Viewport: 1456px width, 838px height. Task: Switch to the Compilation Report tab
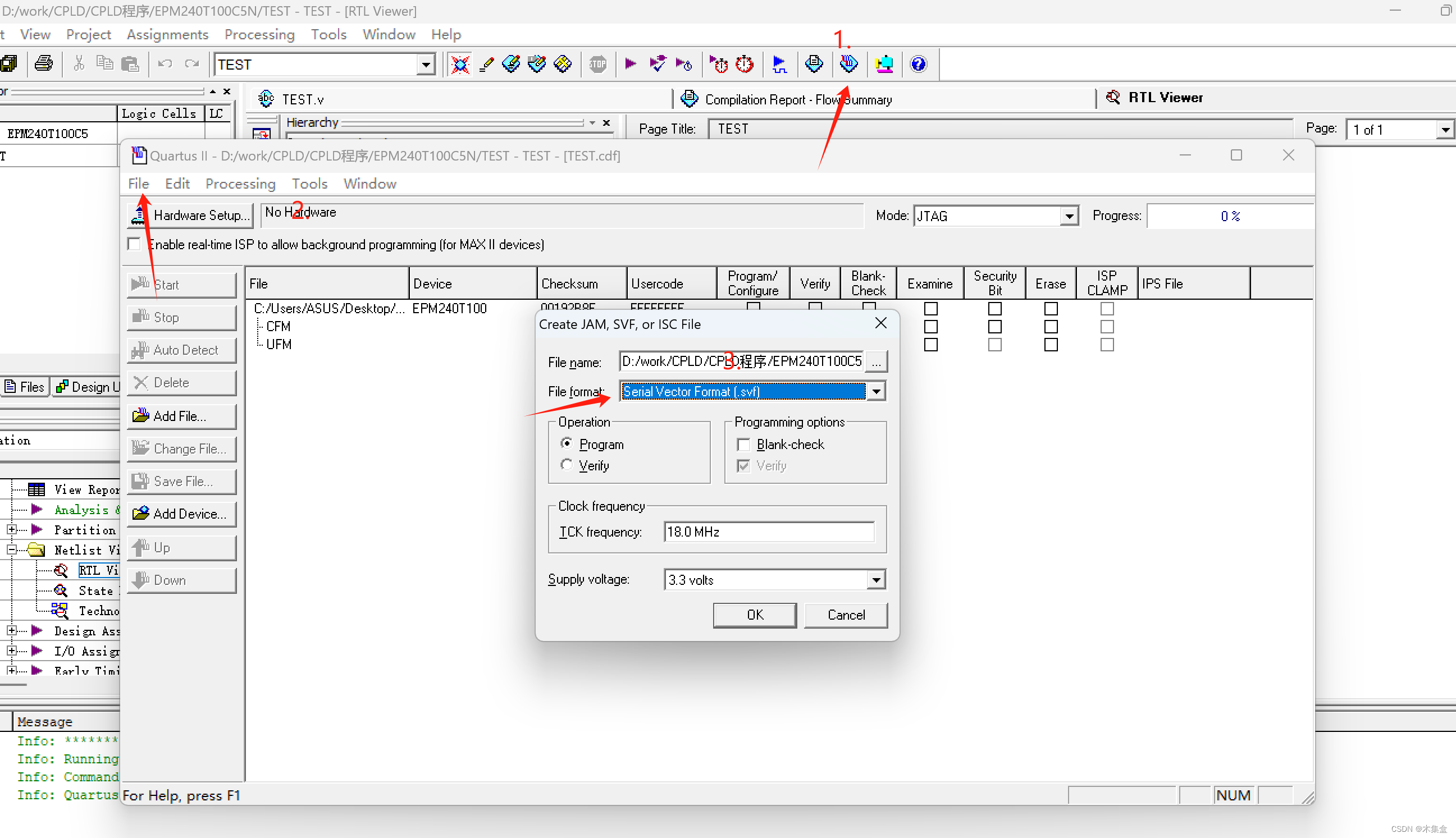(786, 99)
